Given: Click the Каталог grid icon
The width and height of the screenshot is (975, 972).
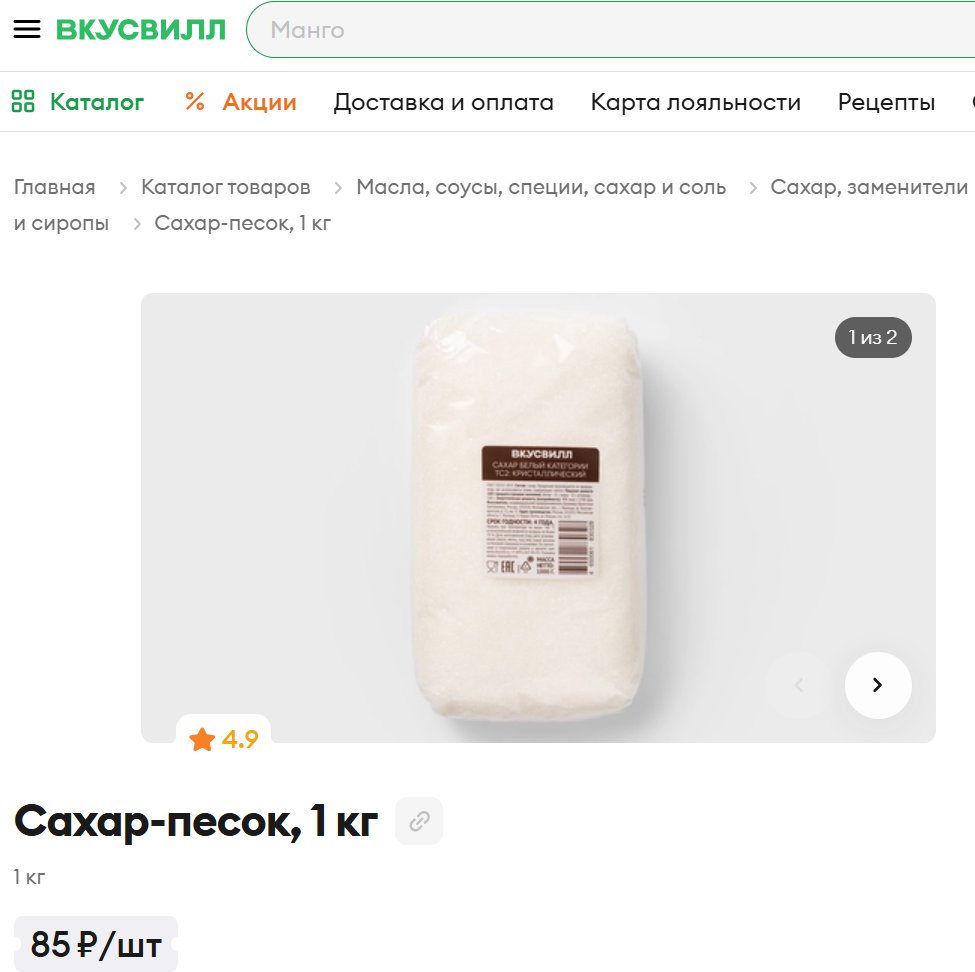Looking at the screenshot, I should [x=23, y=101].
